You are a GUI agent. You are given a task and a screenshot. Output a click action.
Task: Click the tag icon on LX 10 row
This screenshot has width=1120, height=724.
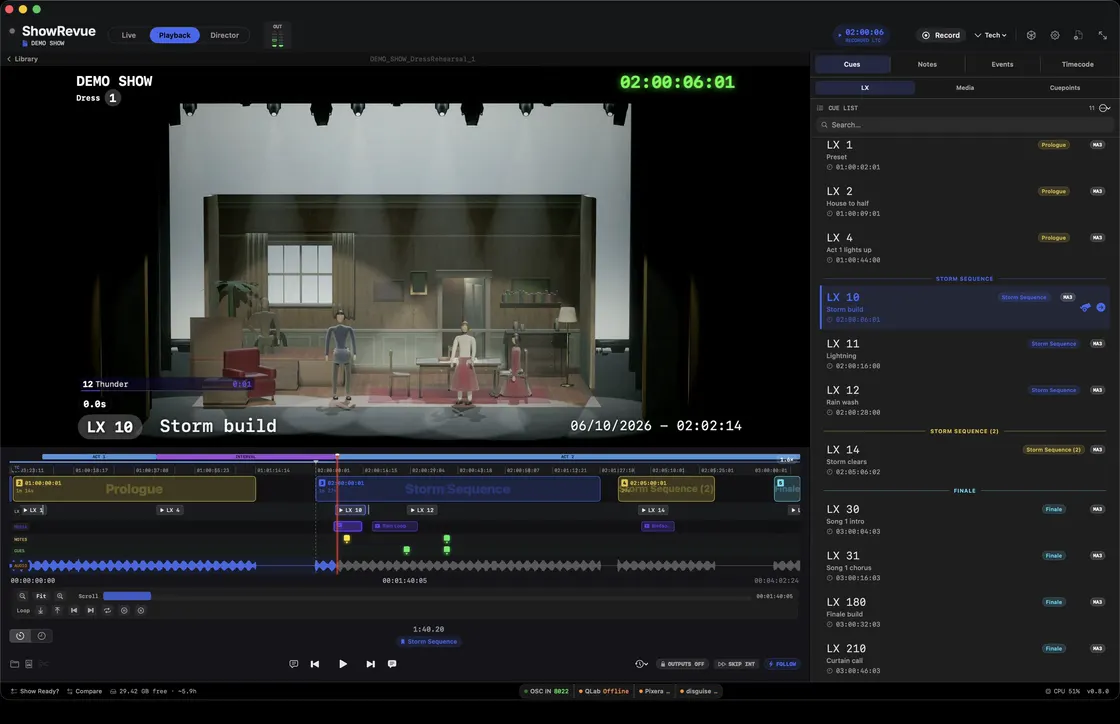(1085, 308)
